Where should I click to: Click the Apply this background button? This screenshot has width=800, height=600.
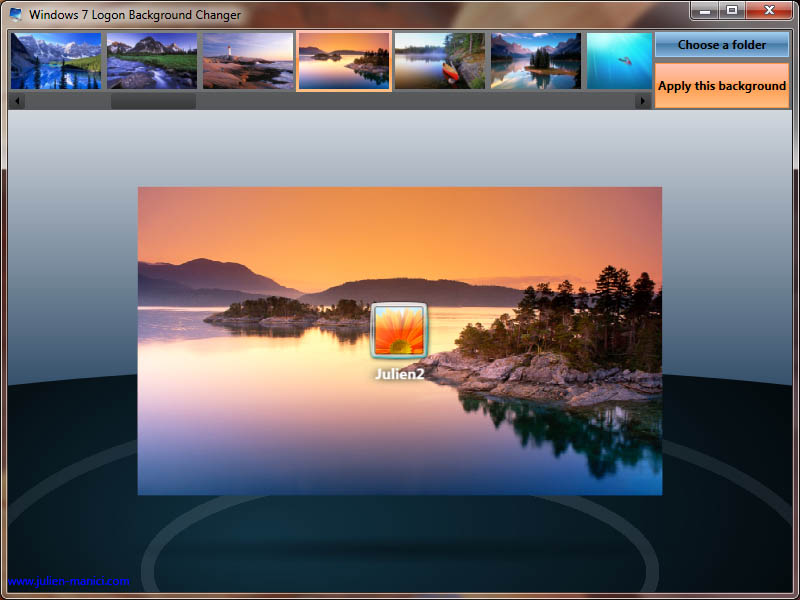(721, 85)
